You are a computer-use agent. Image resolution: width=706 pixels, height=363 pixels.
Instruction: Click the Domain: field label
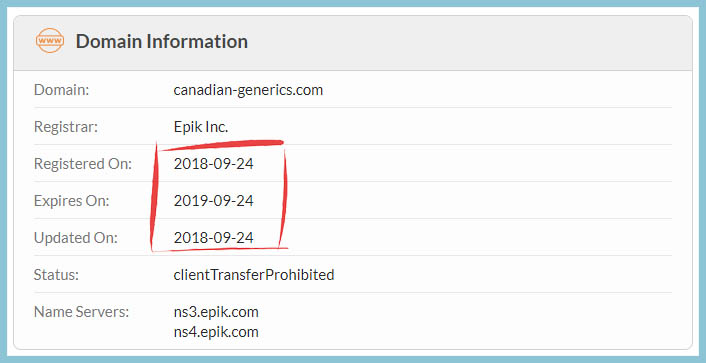(62, 90)
